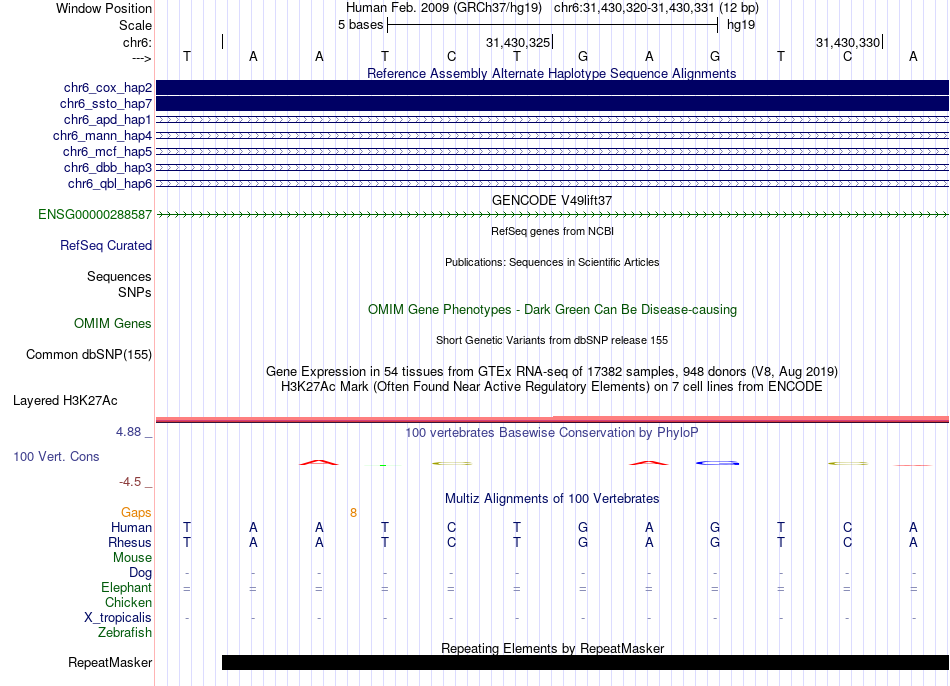Click the 5 bases scale bar
The width and height of the screenshot is (950, 686).
point(553,25)
